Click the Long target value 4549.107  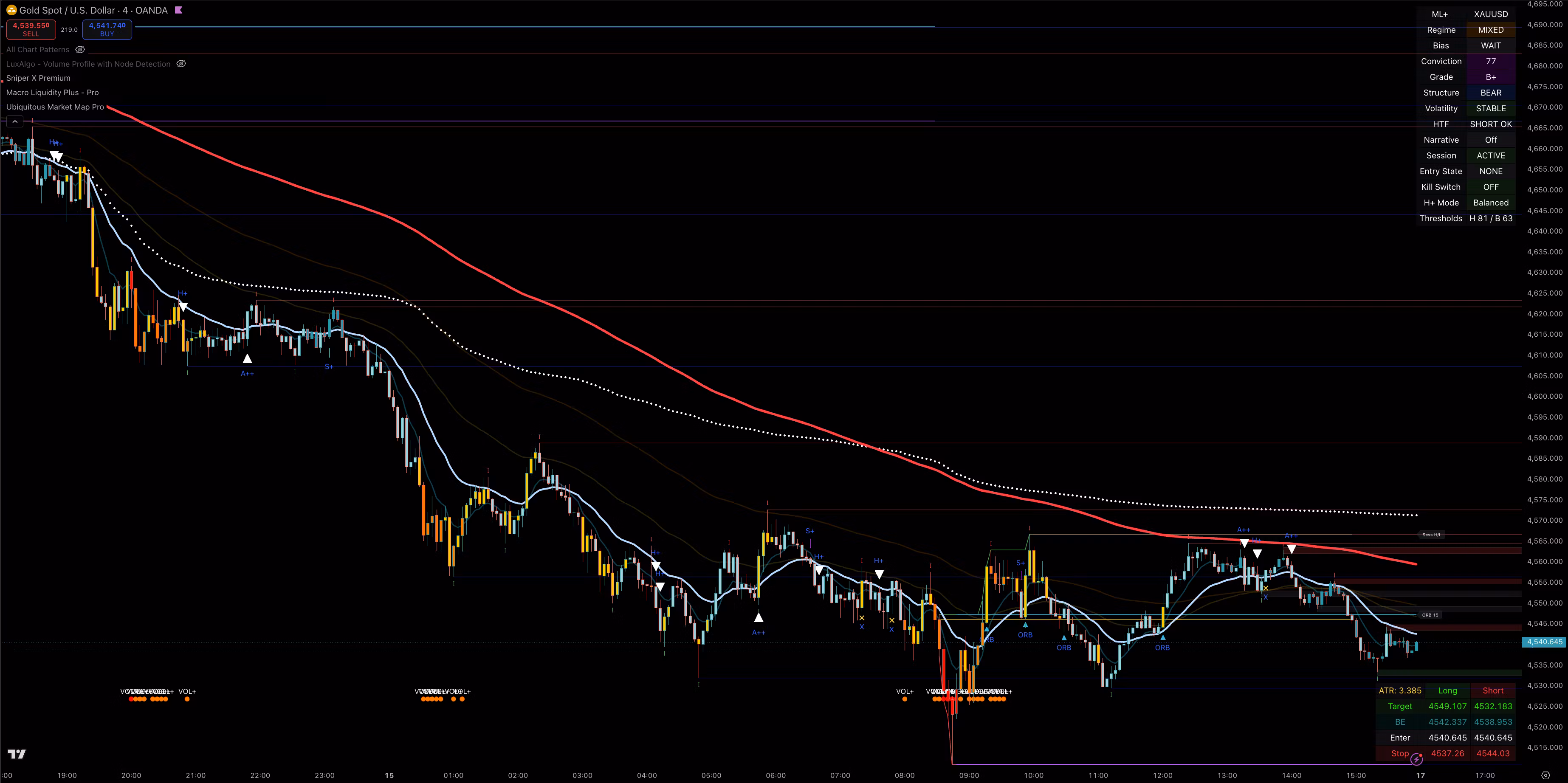[1447, 706]
